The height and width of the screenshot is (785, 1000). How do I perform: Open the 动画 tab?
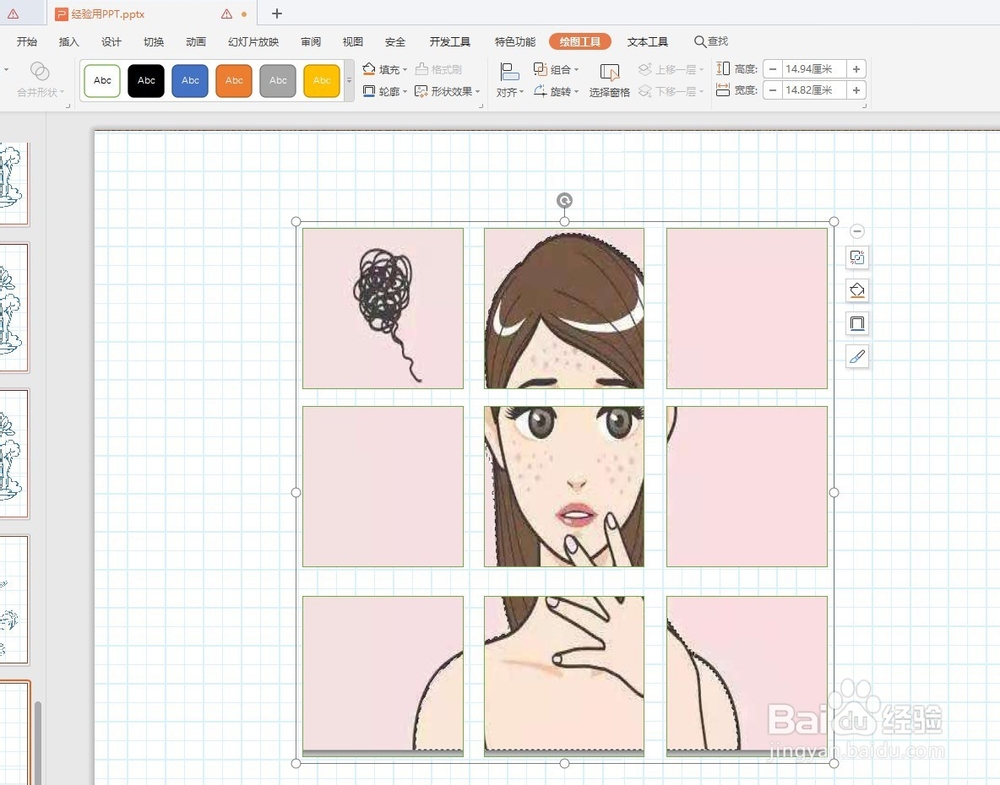pos(196,41)
